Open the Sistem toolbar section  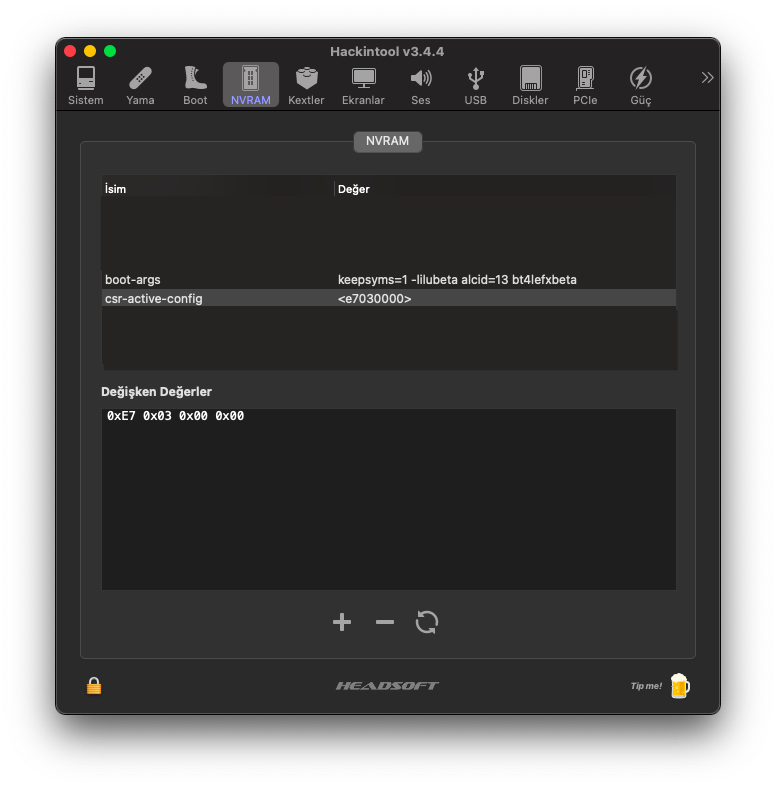pos(85,85)
